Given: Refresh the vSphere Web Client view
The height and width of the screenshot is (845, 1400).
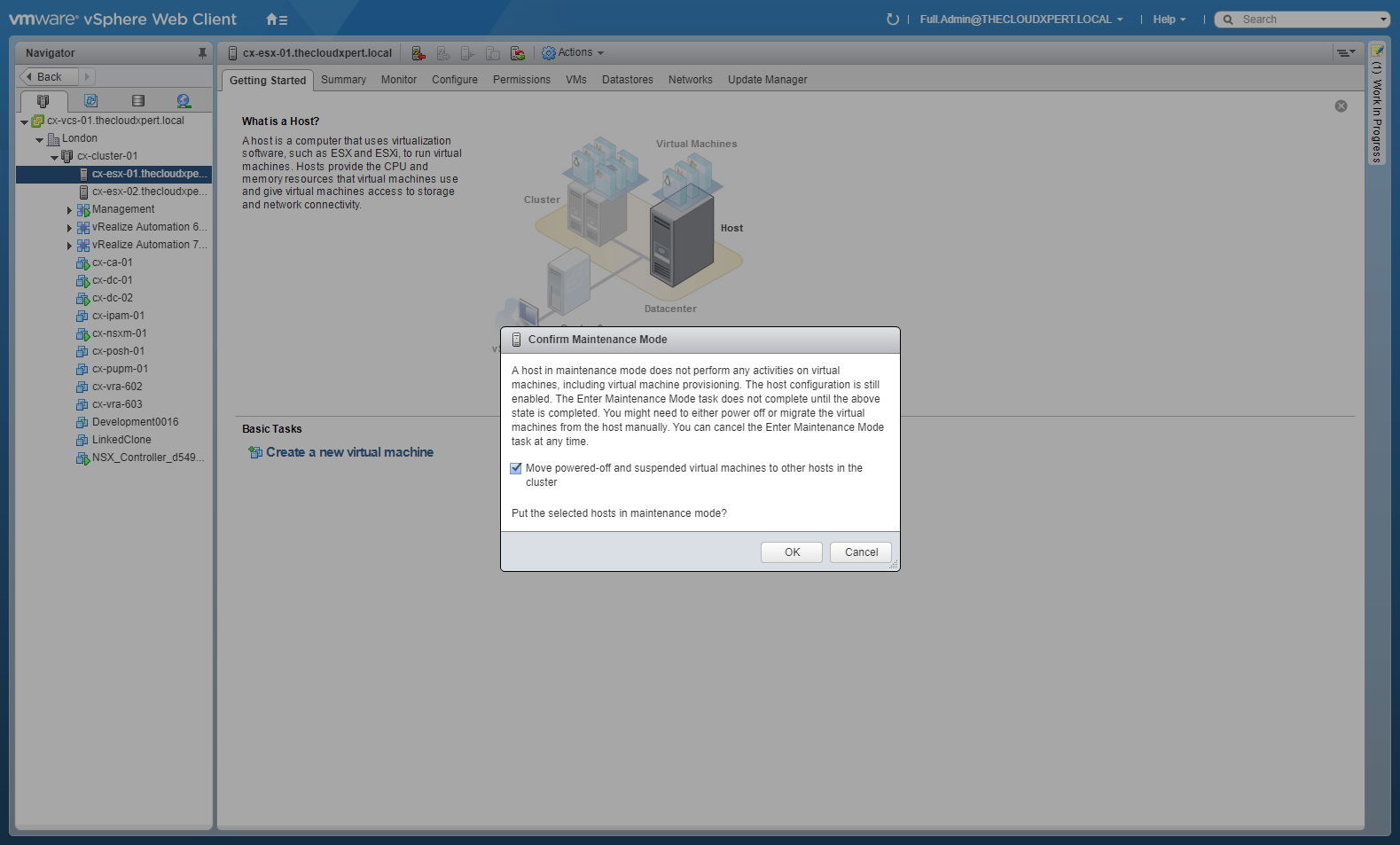Looking at the screenshot, I should pos(892,20).
